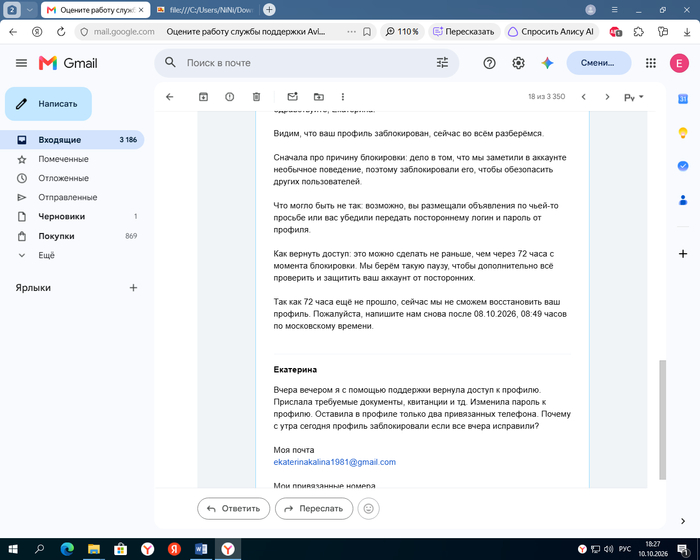Open input tools language dropdown
The height and width of the screenshot is (560, 700).
point(633,97)
